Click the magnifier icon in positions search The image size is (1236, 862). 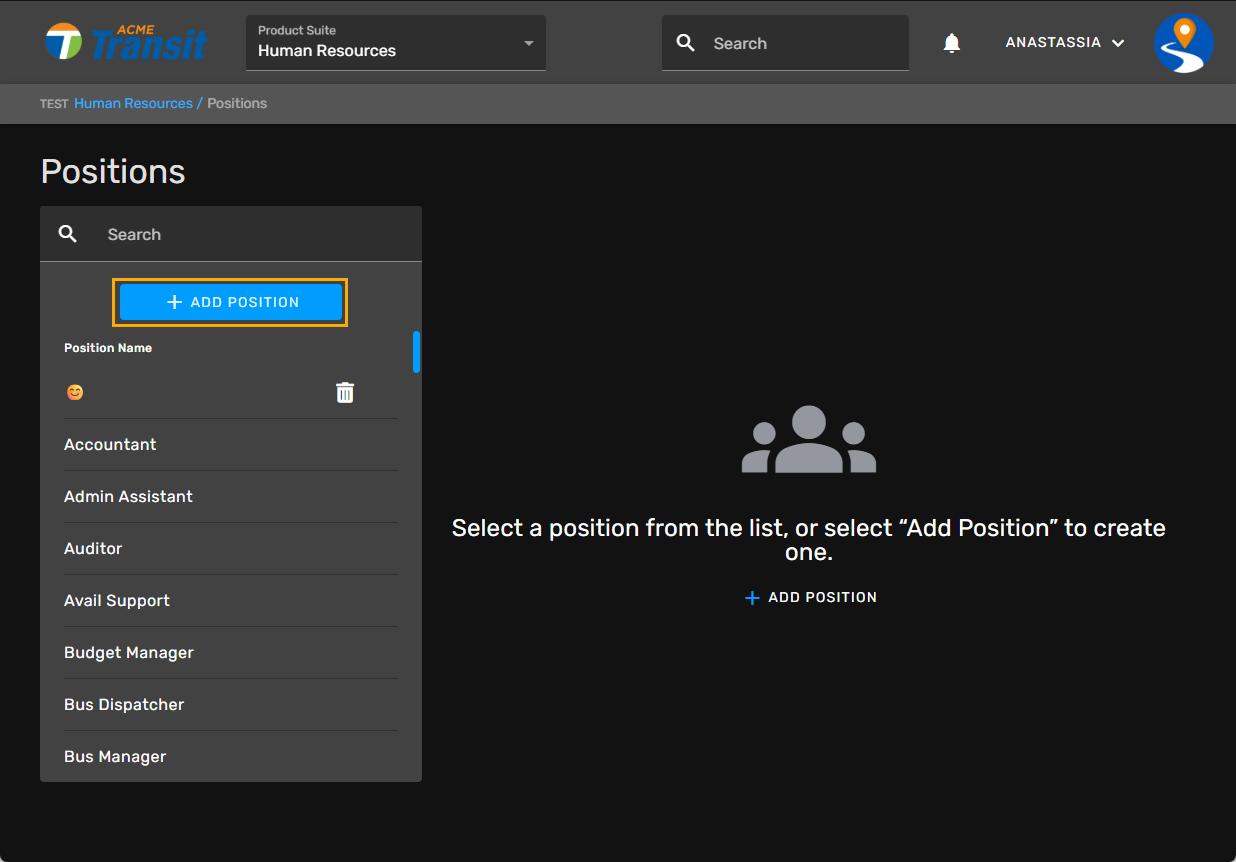pos(68,234)
